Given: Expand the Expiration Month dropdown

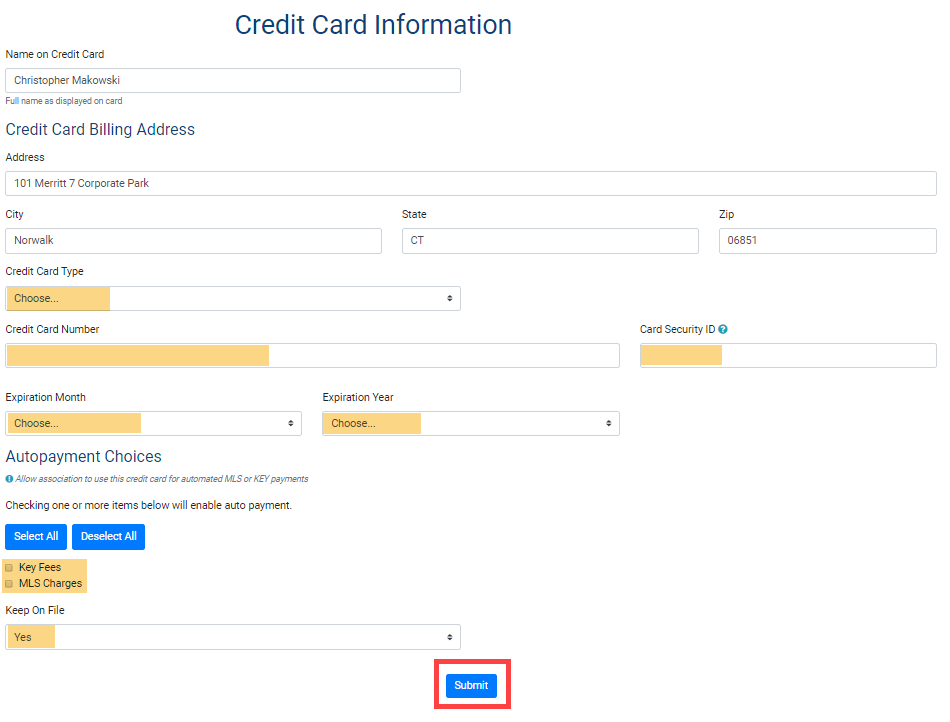Looking at the screenshot, I should click(x=153, y=423).
